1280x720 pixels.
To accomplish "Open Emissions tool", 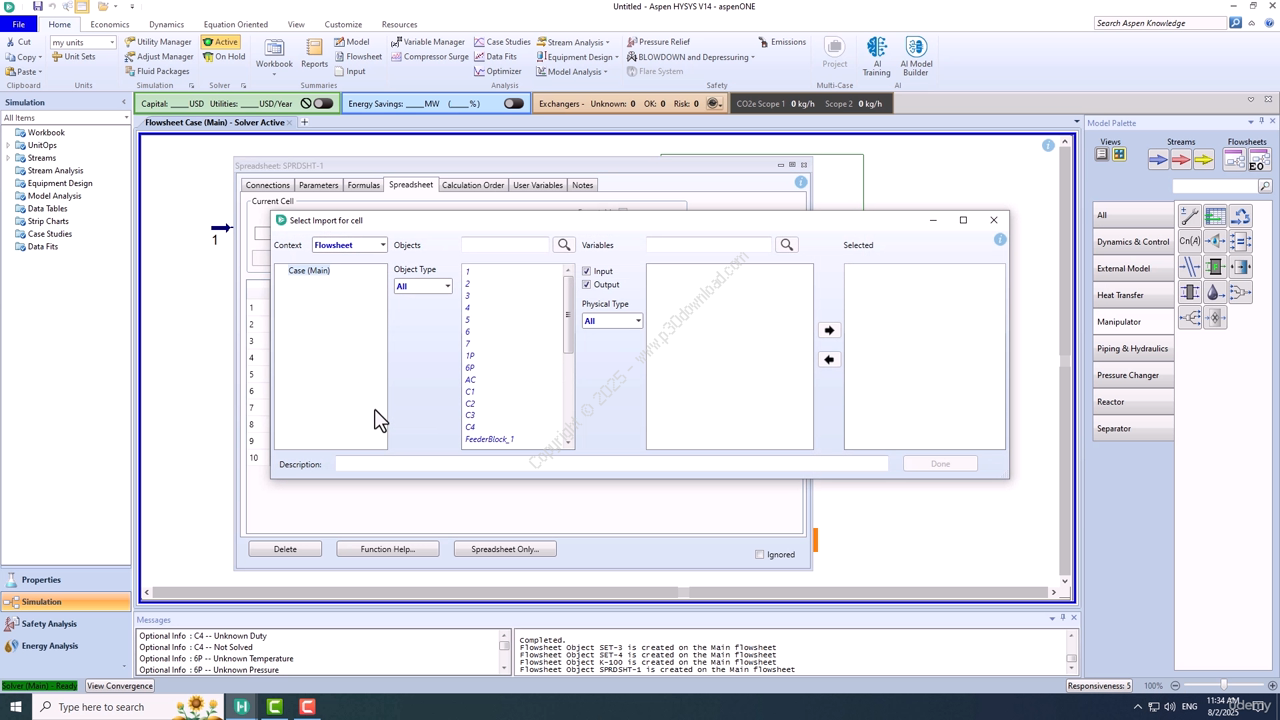I will tap(782, 42).
